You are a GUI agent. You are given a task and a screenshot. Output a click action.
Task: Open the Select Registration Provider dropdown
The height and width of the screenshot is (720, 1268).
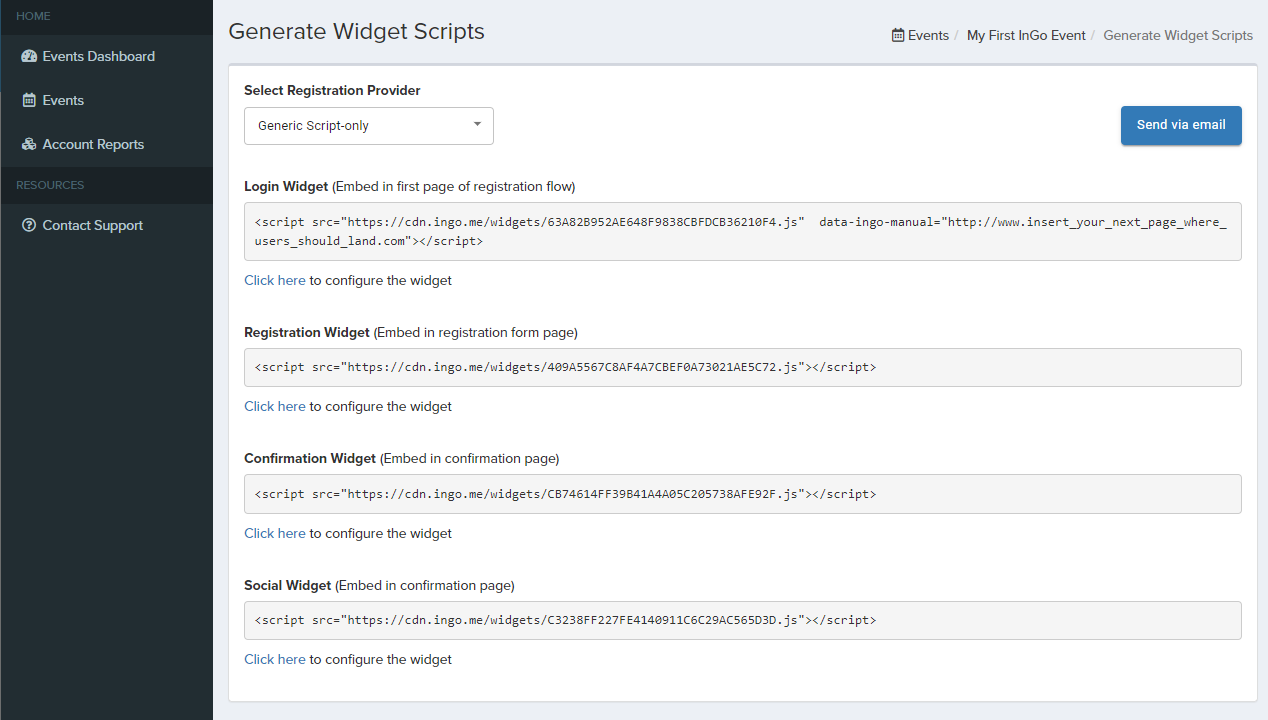[368, 125]
